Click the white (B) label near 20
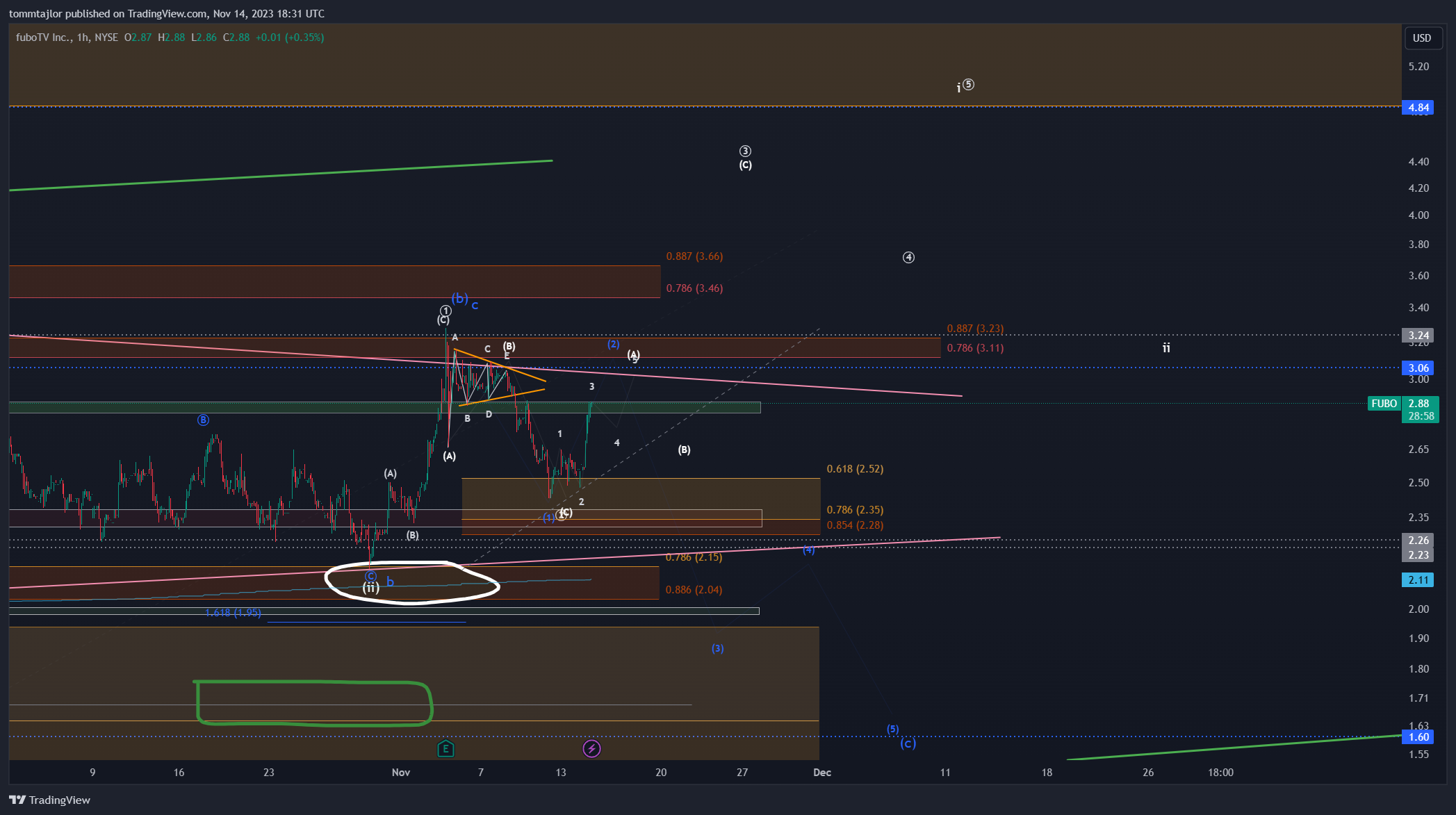Screen dimensions: 1456x815 click(684, 450)
